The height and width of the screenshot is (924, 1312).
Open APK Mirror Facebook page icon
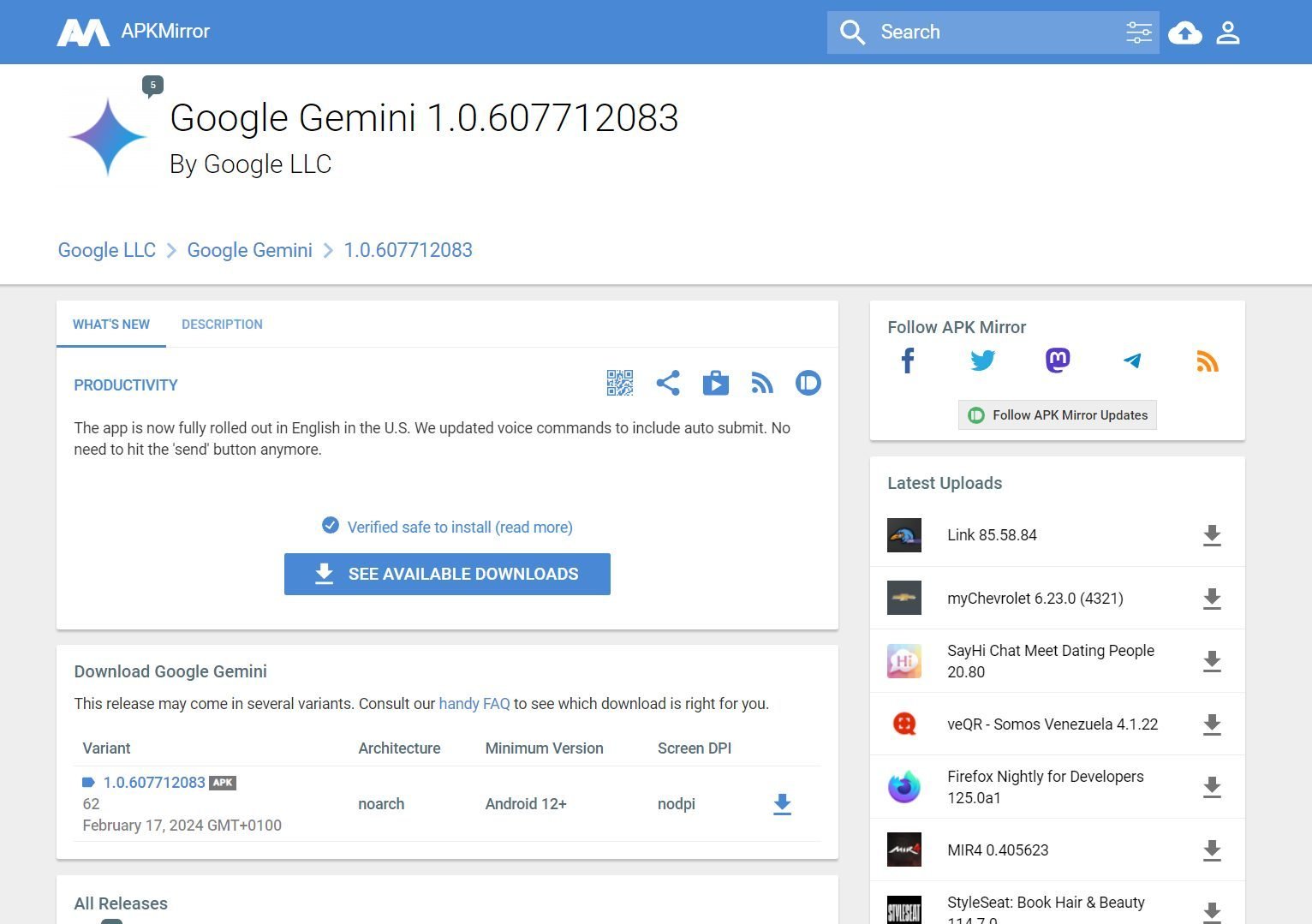(908, 361)
